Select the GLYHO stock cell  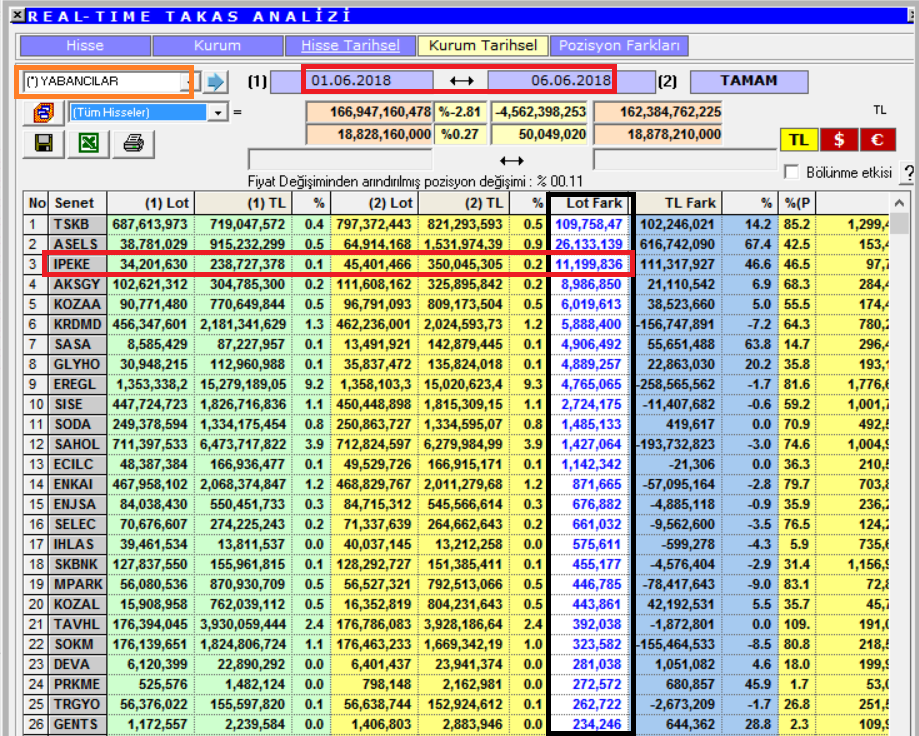click(77, 364)
